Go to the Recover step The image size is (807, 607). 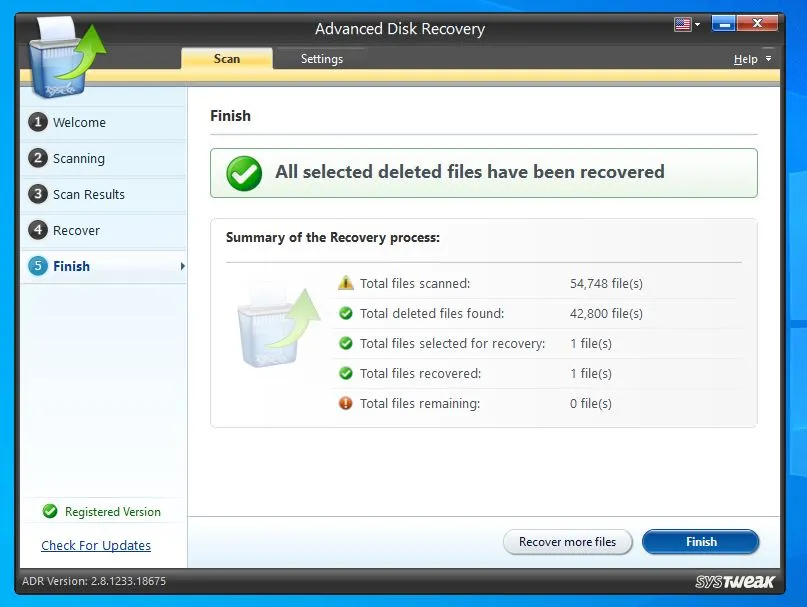[x=104, y=230]
